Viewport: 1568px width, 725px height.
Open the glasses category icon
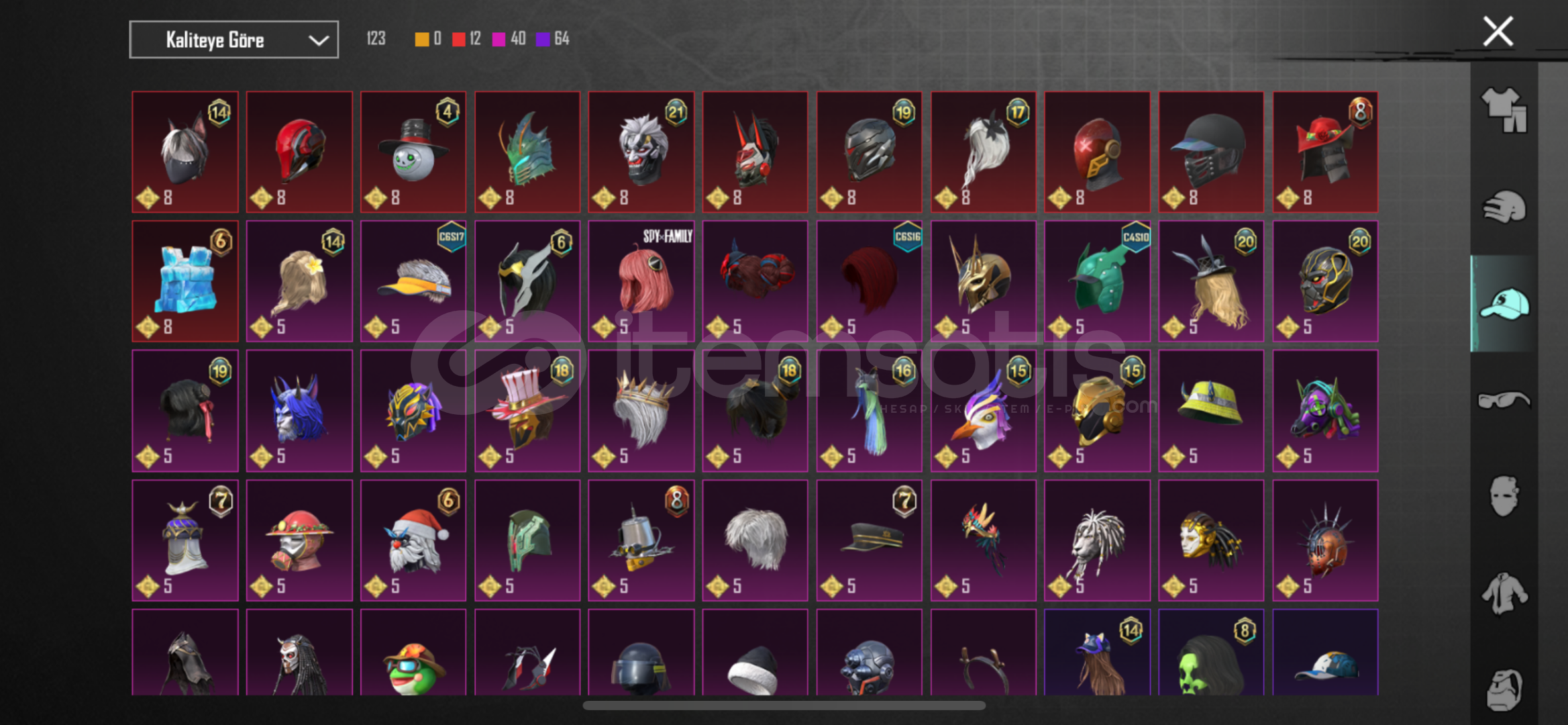click(1504, 400)
